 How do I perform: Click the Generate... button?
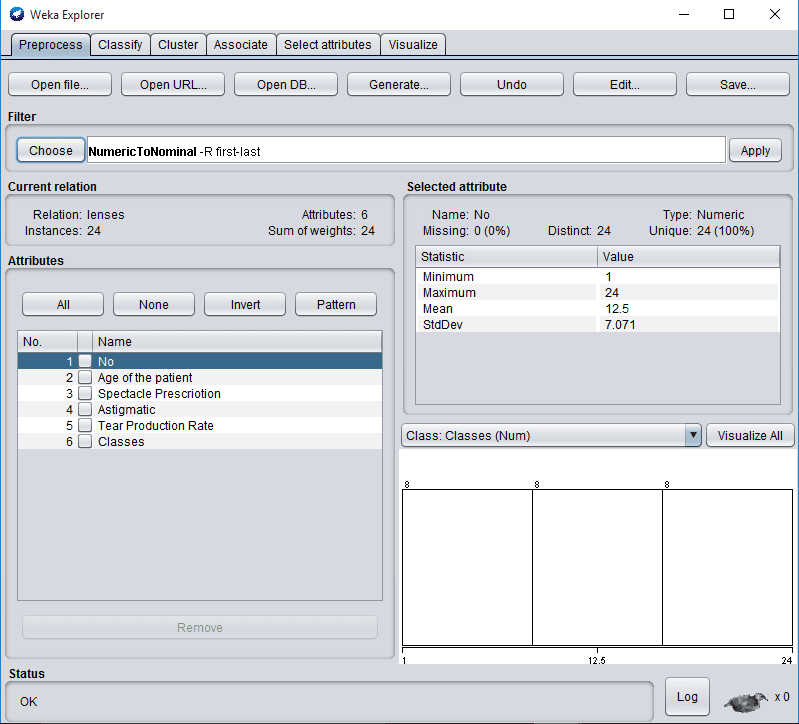(x=399, y=85)
